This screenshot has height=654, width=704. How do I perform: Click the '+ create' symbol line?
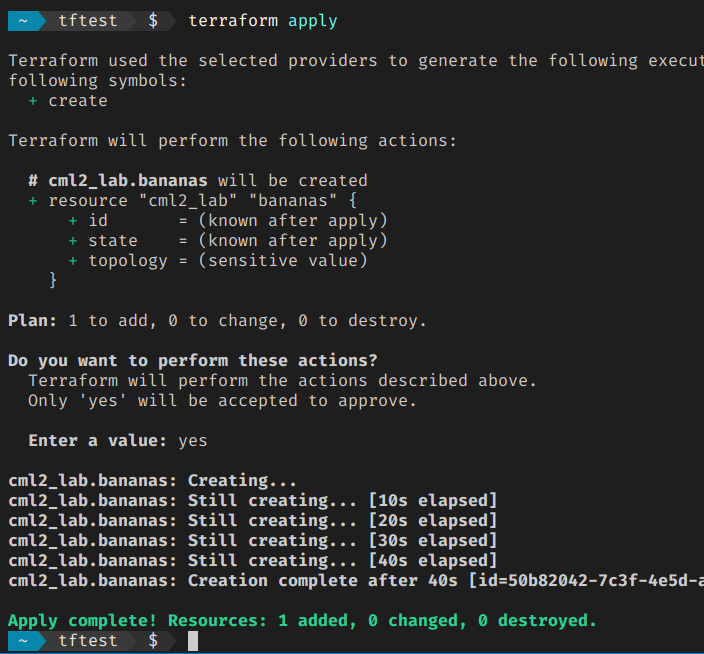click(68, 101)
